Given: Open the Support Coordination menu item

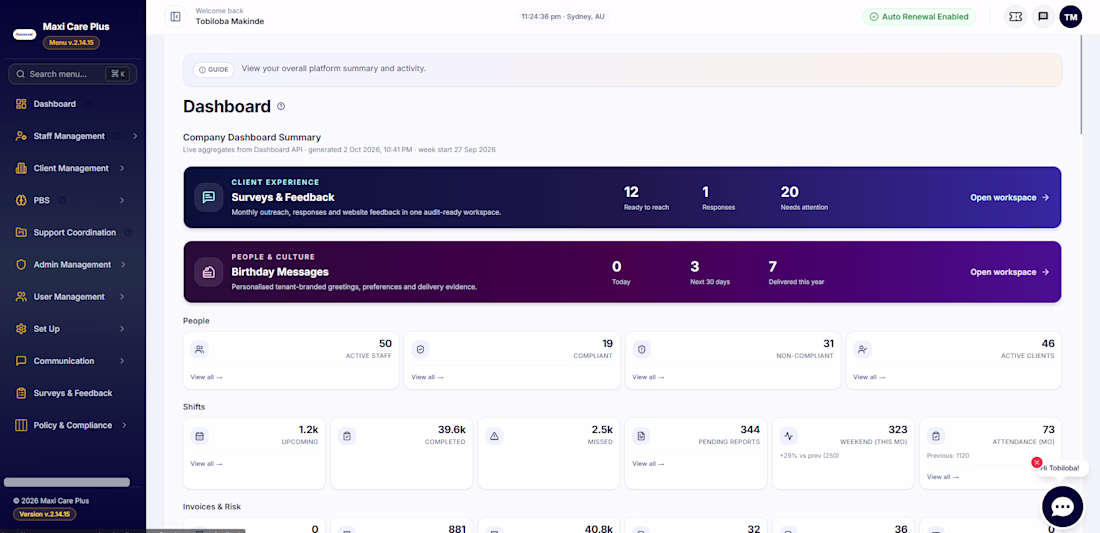Looking at the screenshot, I should click(73, 232).
